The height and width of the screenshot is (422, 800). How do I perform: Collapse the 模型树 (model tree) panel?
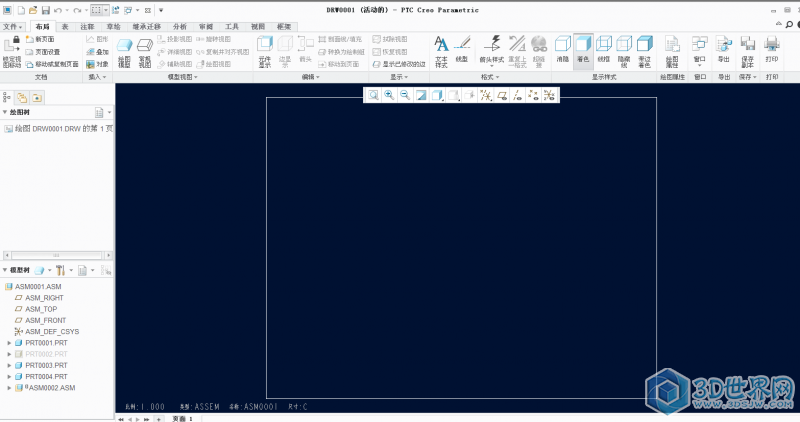[5, 270]
